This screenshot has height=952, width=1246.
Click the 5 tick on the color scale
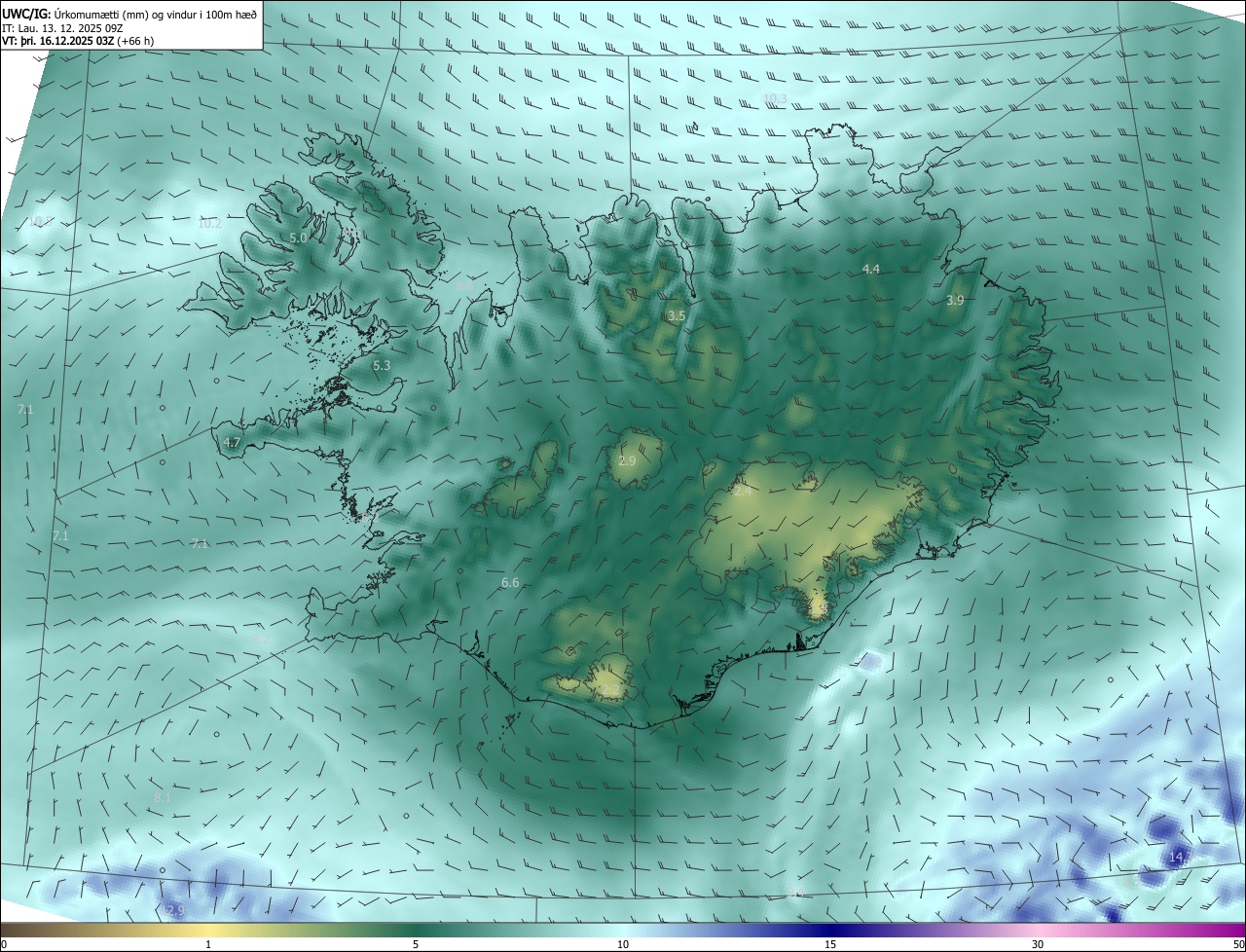pyautogui.click(x=416, y=944)
